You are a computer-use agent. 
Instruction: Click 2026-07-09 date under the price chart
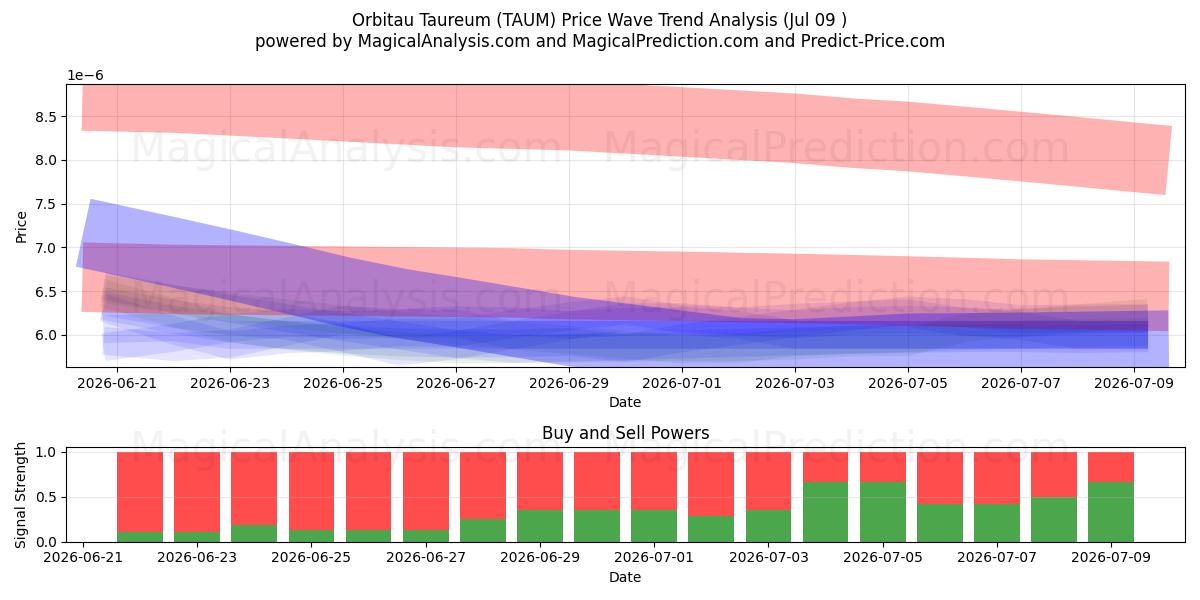pos(1134,382)
